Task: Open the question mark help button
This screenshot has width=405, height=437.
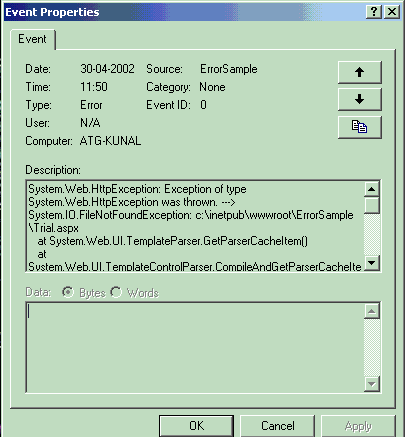Action: pyautogui.click(x=374, y=12)
